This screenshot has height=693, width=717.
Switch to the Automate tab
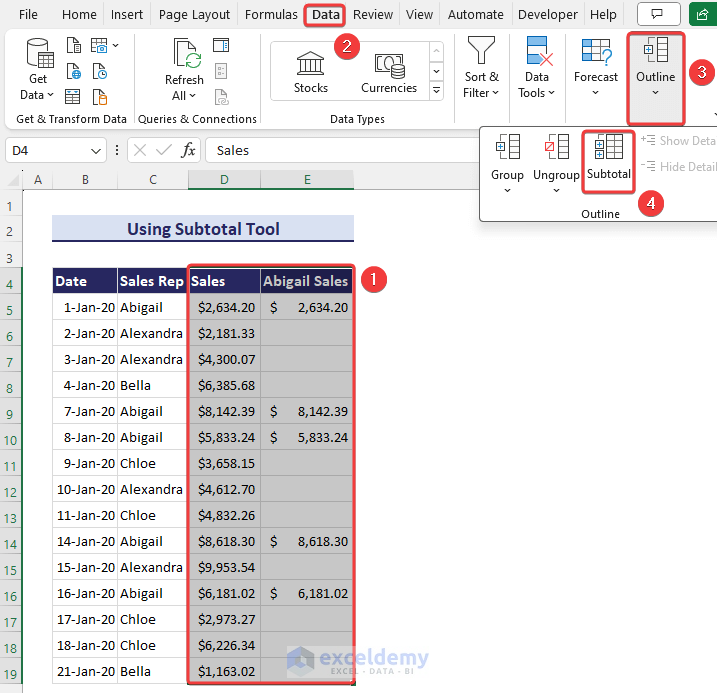476,15
